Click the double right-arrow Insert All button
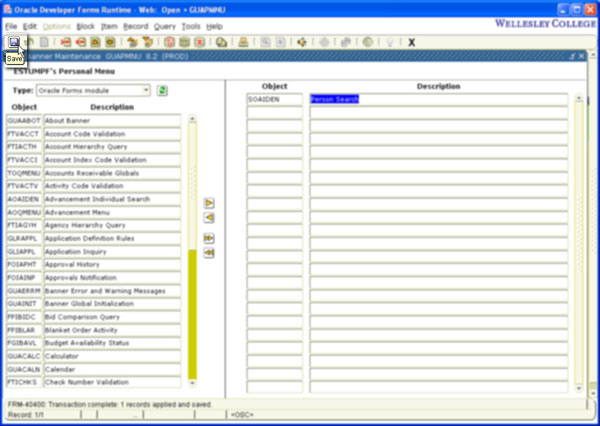This screenshot has width=600, height=426. (x=209, y=238)
